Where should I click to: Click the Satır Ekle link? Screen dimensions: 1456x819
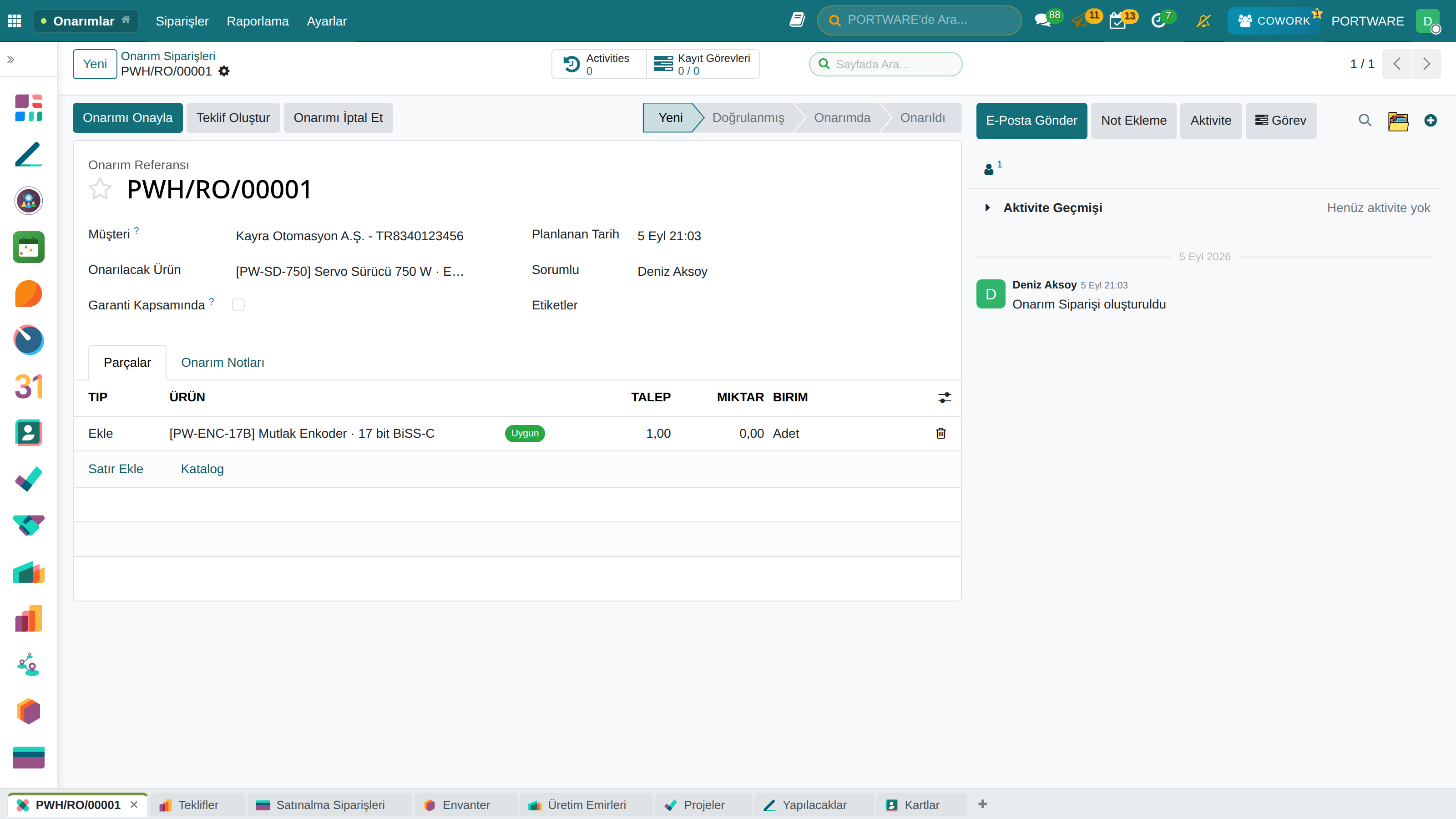tap(116, 469)
